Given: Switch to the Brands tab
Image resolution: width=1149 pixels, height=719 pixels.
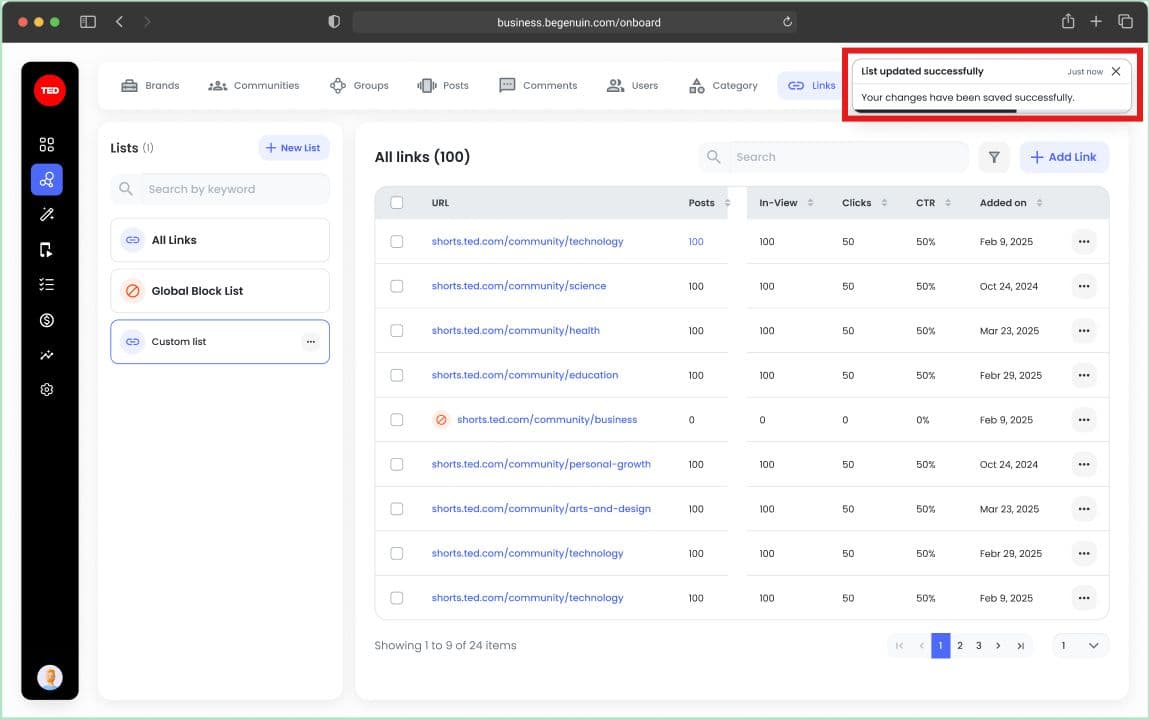Looking at the screenshot, I should coord(150,86).
